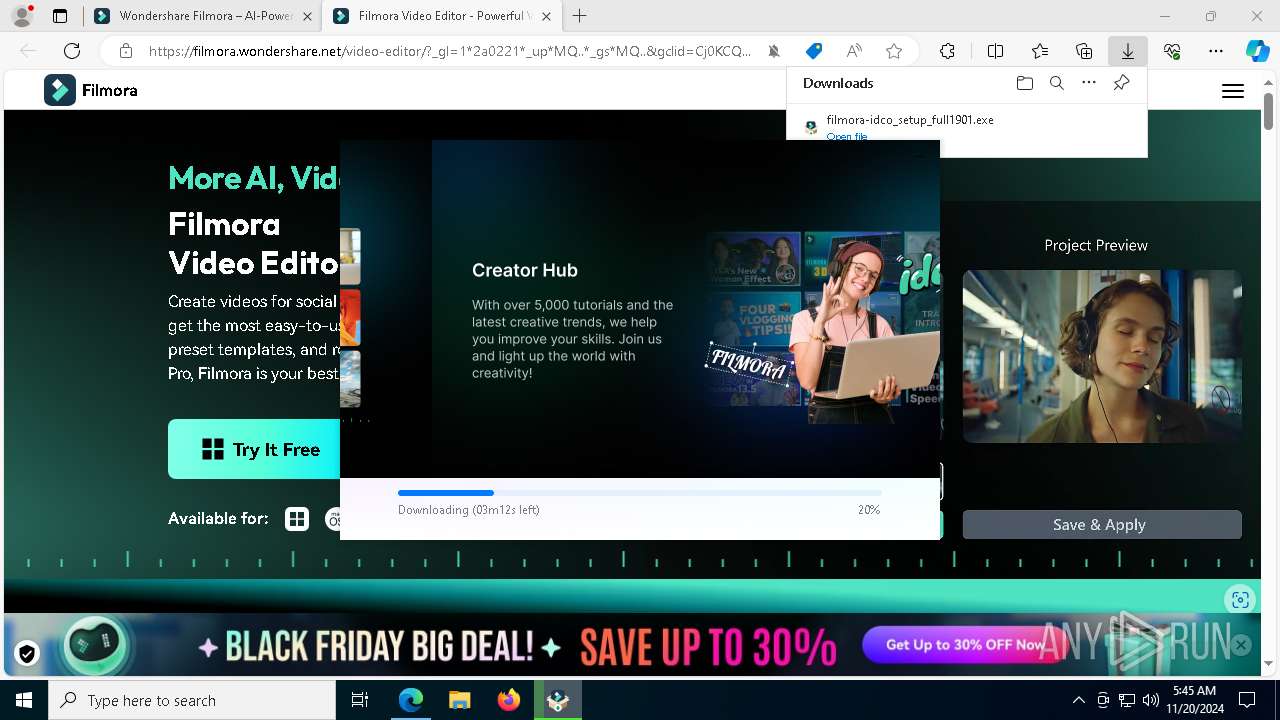This screenshot has height=720, width=1280.
Task: Open the Copilot sidebar icon
Action: [1257, 51]
